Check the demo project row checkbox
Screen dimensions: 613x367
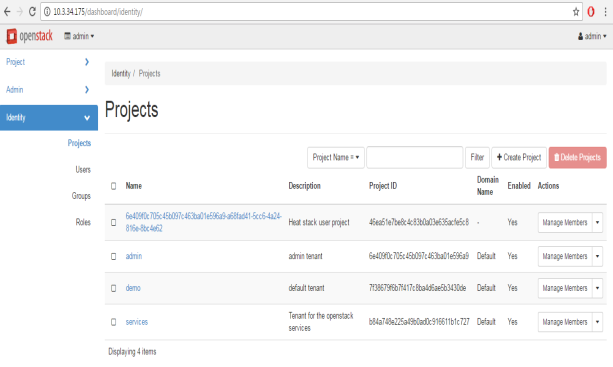click(113, 288)
